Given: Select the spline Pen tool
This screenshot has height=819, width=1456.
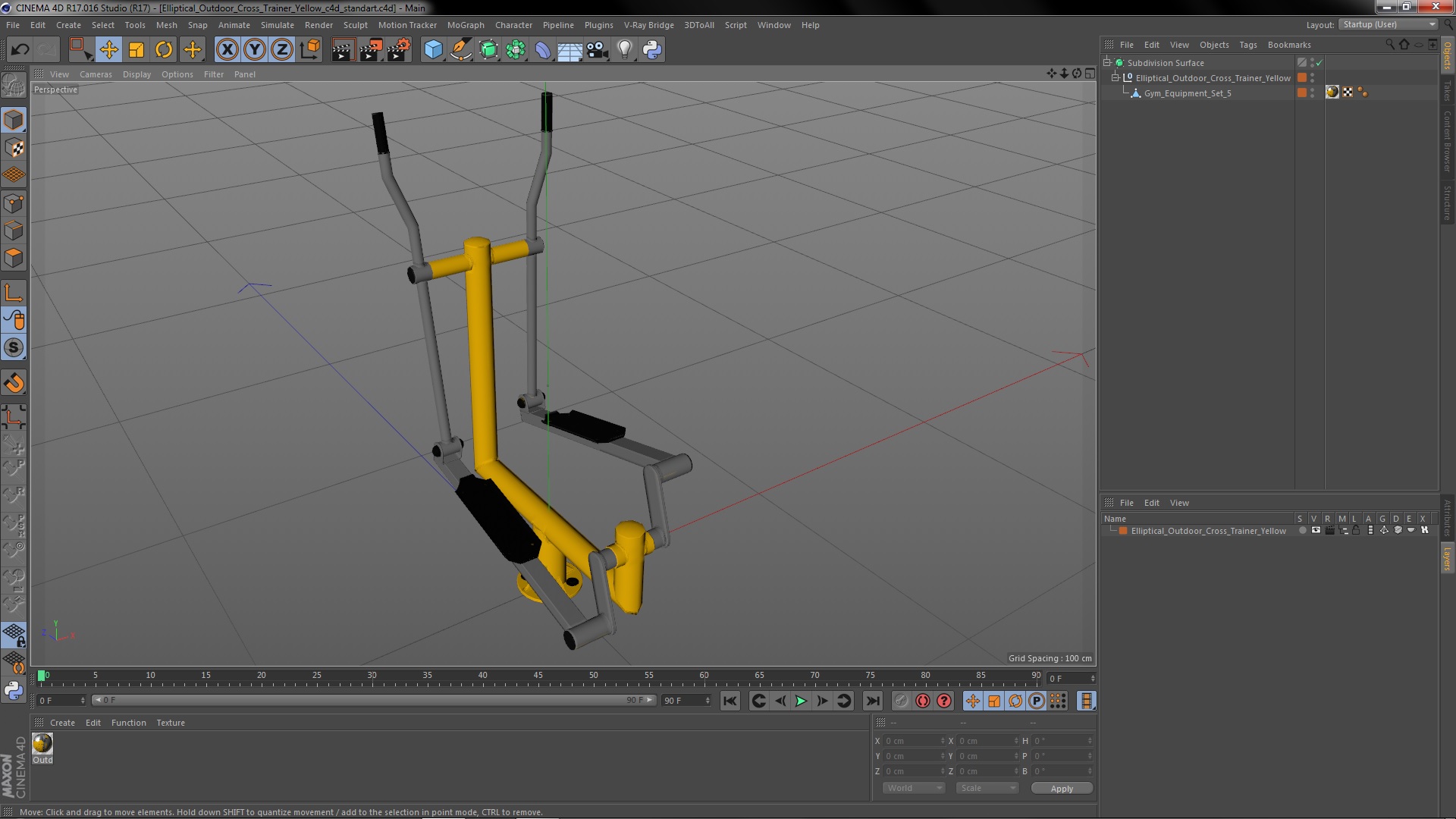Looking at the screenshot, I should coord(460,50).
